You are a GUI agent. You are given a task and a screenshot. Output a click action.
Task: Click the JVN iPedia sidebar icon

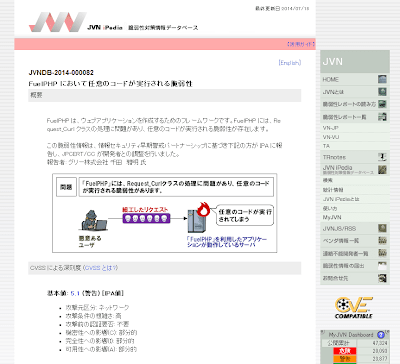click(x=382, y=169)
